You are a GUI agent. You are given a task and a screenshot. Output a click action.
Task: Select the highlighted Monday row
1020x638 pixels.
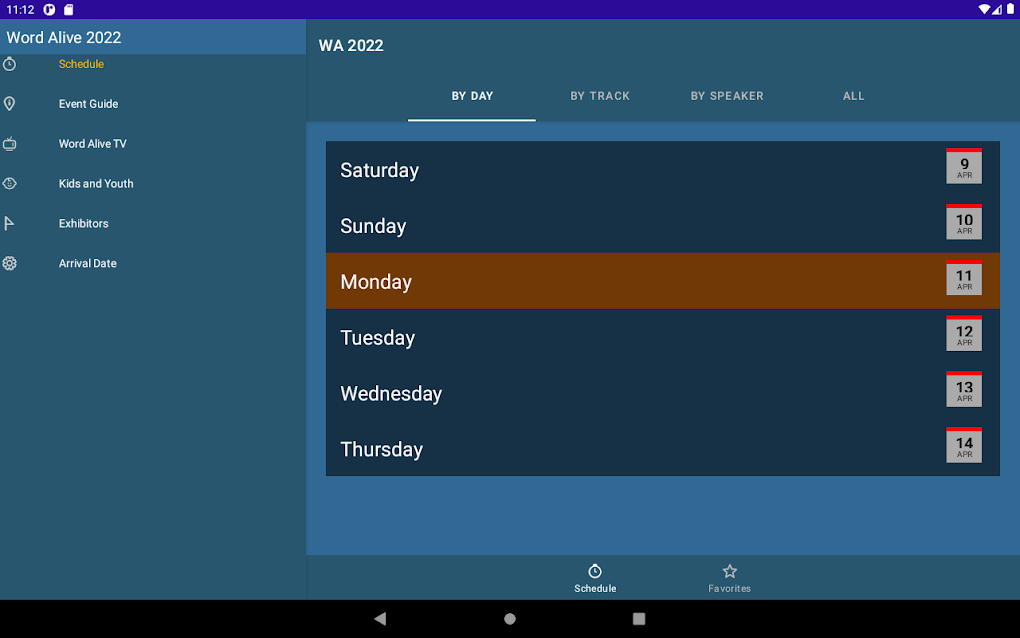pyautogui.click(x=662, y=281)
